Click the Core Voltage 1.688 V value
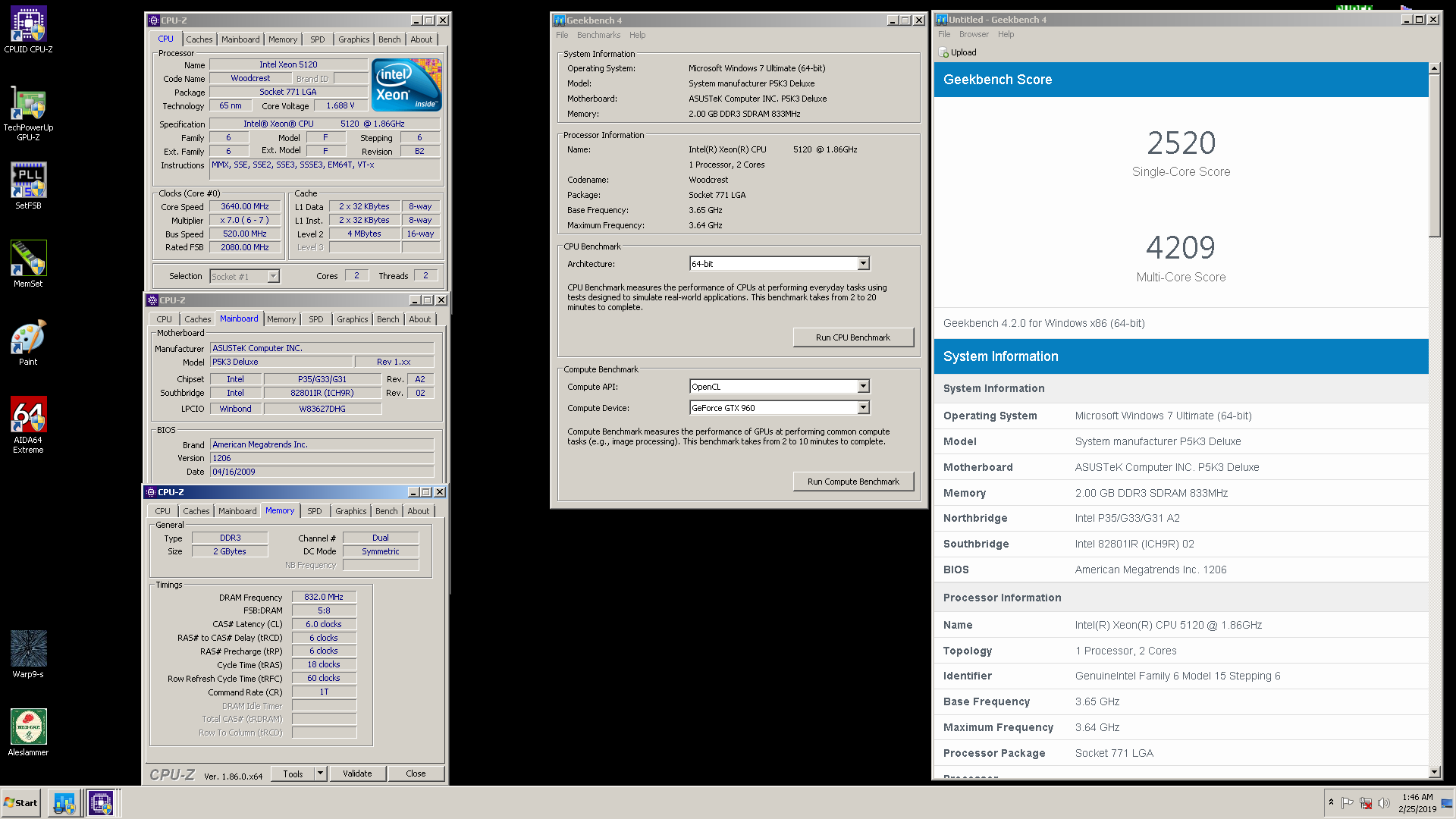Image resolution: width=1456 pixels, height=819 pixels. pyautogui.click(x=340, y=105)
